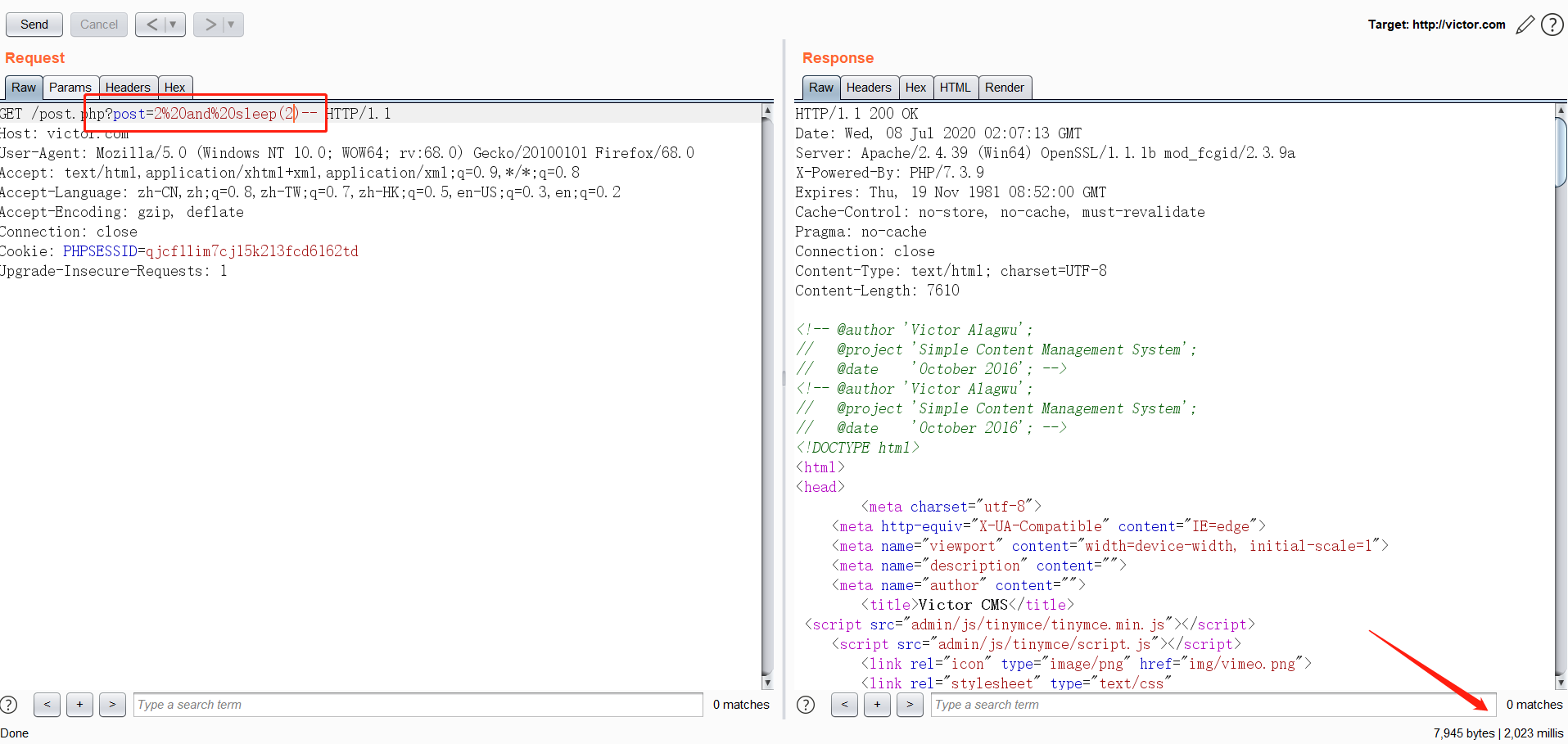The width and height of the screenshot is (1568, 744).
Task: Click the '<!DOCTYPE html>' line in response
Action: coord(857,448)
